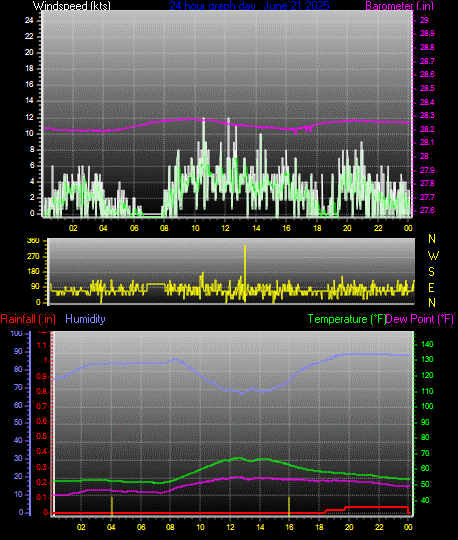This screenshot has width=458, height=540.
Task: Click the yellow marker at hour 16 in the lower chart
Action: tap(289, 506)
